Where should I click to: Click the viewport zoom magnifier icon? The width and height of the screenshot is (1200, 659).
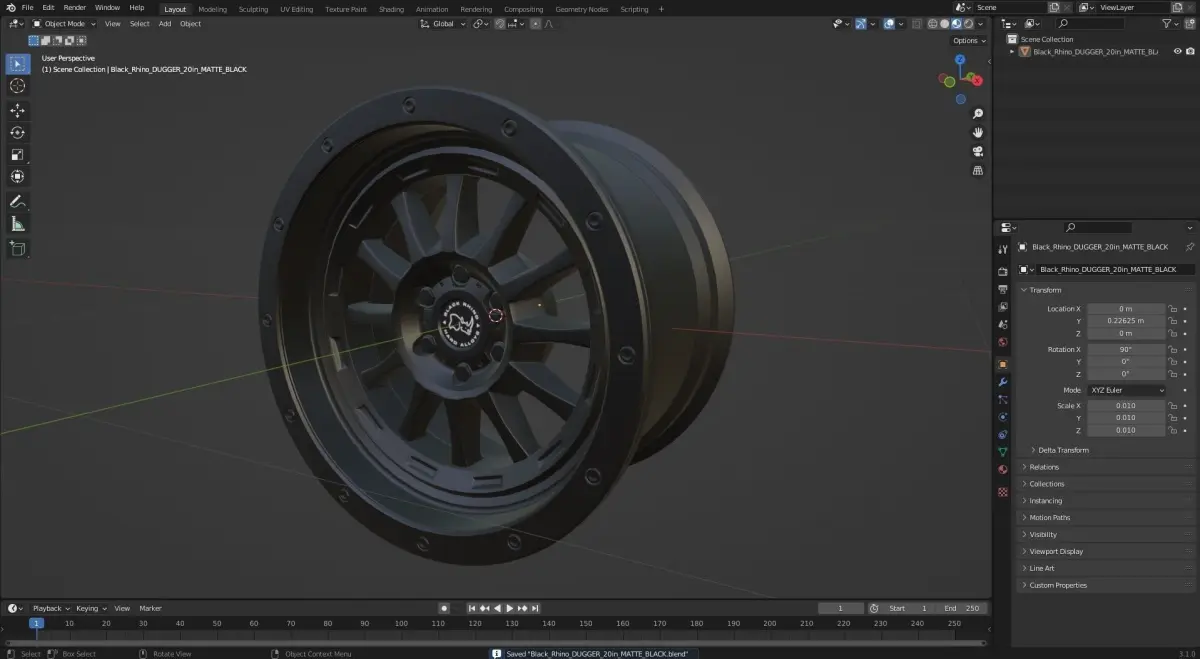[x=978, y=114]
